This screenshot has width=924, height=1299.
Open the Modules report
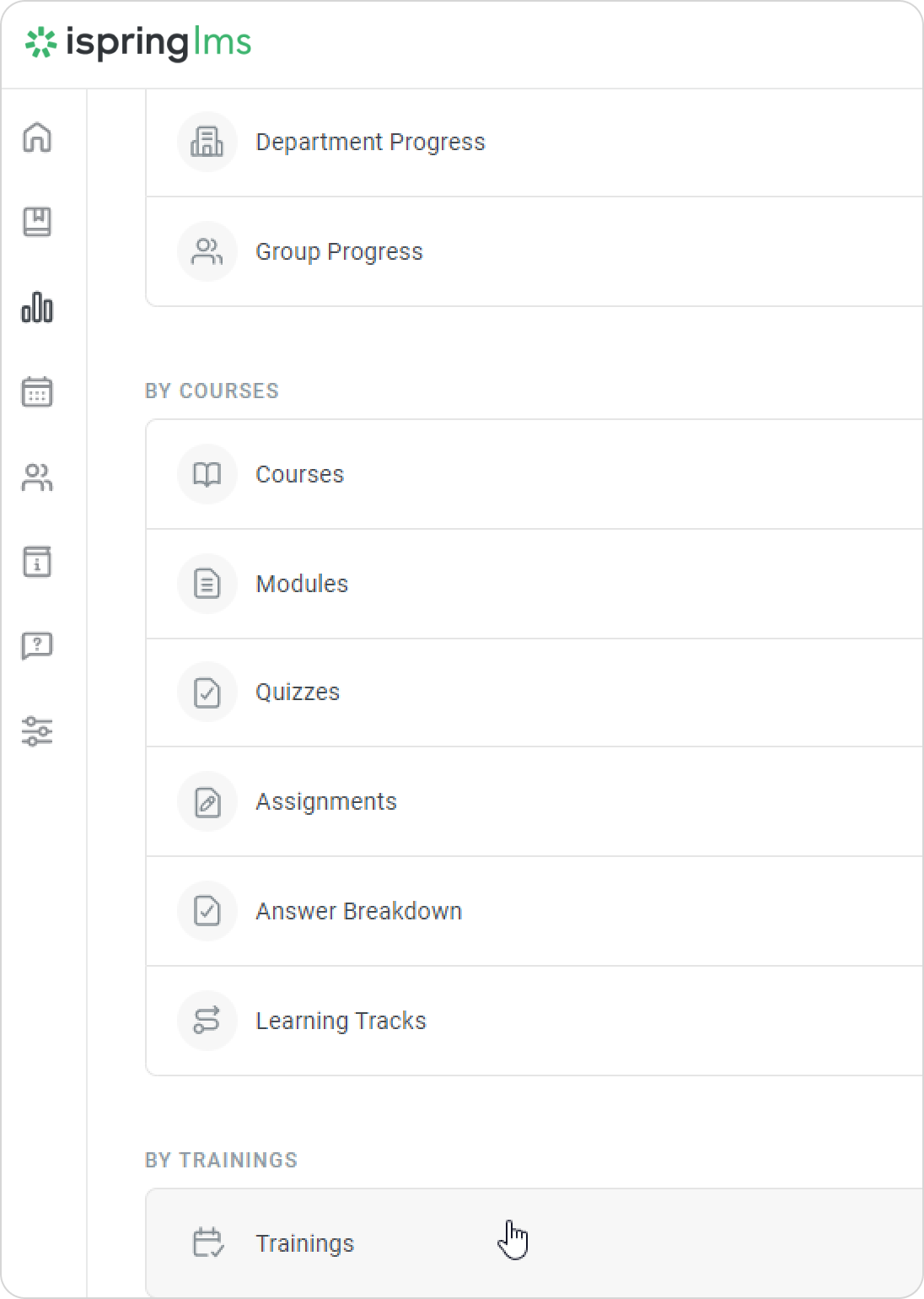click(x=302, y=584)
